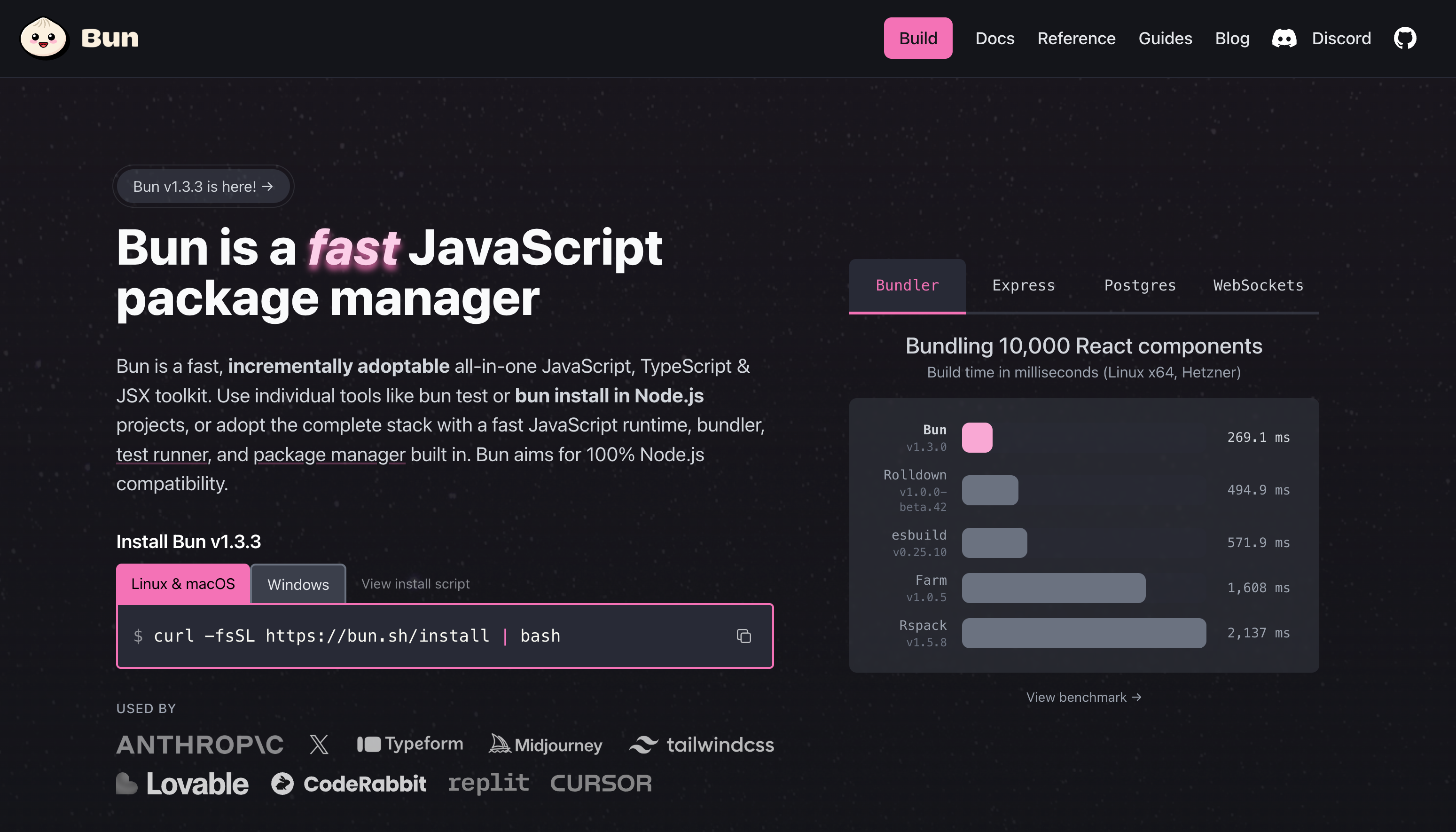
Task: Switch to the Windows install tab
Action: pos(298,585)
